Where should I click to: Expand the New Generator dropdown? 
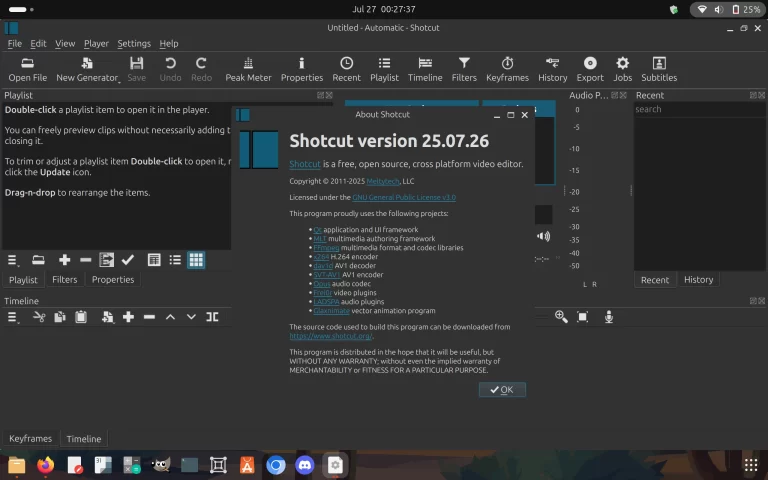[87, 68]
